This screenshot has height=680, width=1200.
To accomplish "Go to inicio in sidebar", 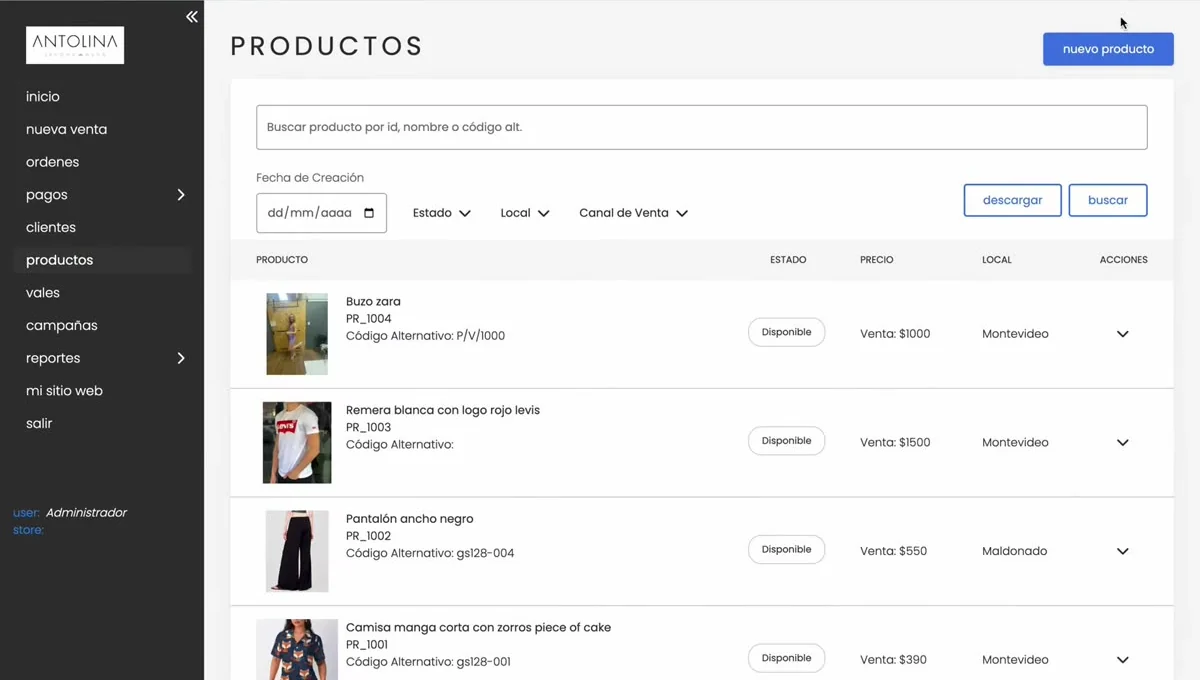I will pos(43,97).
